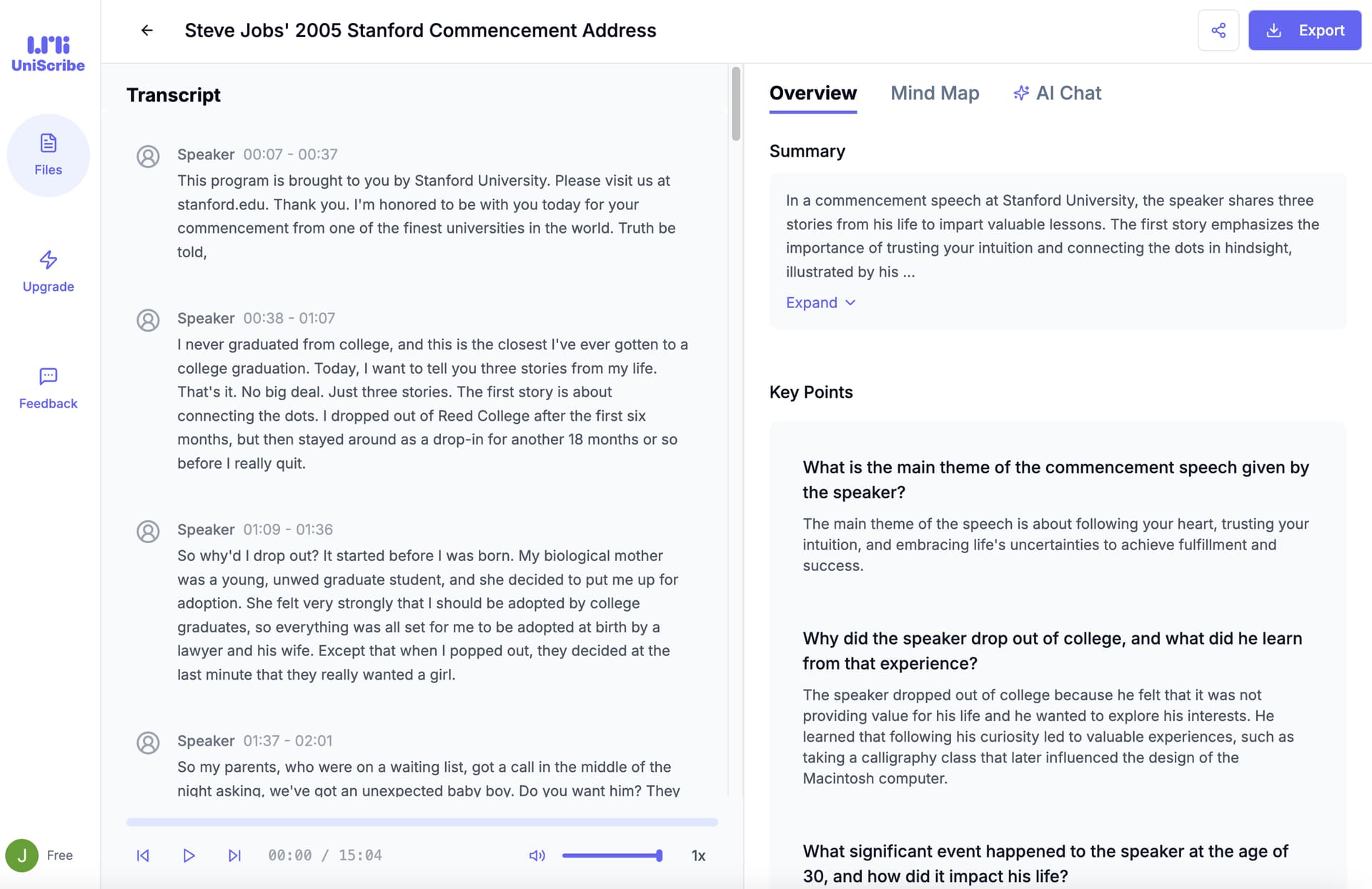Toggle play on the audio player

pos(188,855)
